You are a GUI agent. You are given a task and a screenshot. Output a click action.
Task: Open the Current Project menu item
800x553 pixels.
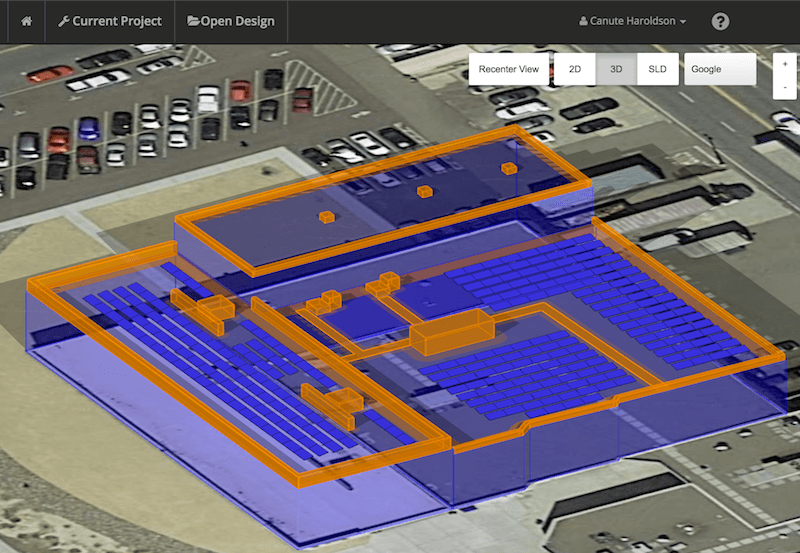(x=110, y=21)
